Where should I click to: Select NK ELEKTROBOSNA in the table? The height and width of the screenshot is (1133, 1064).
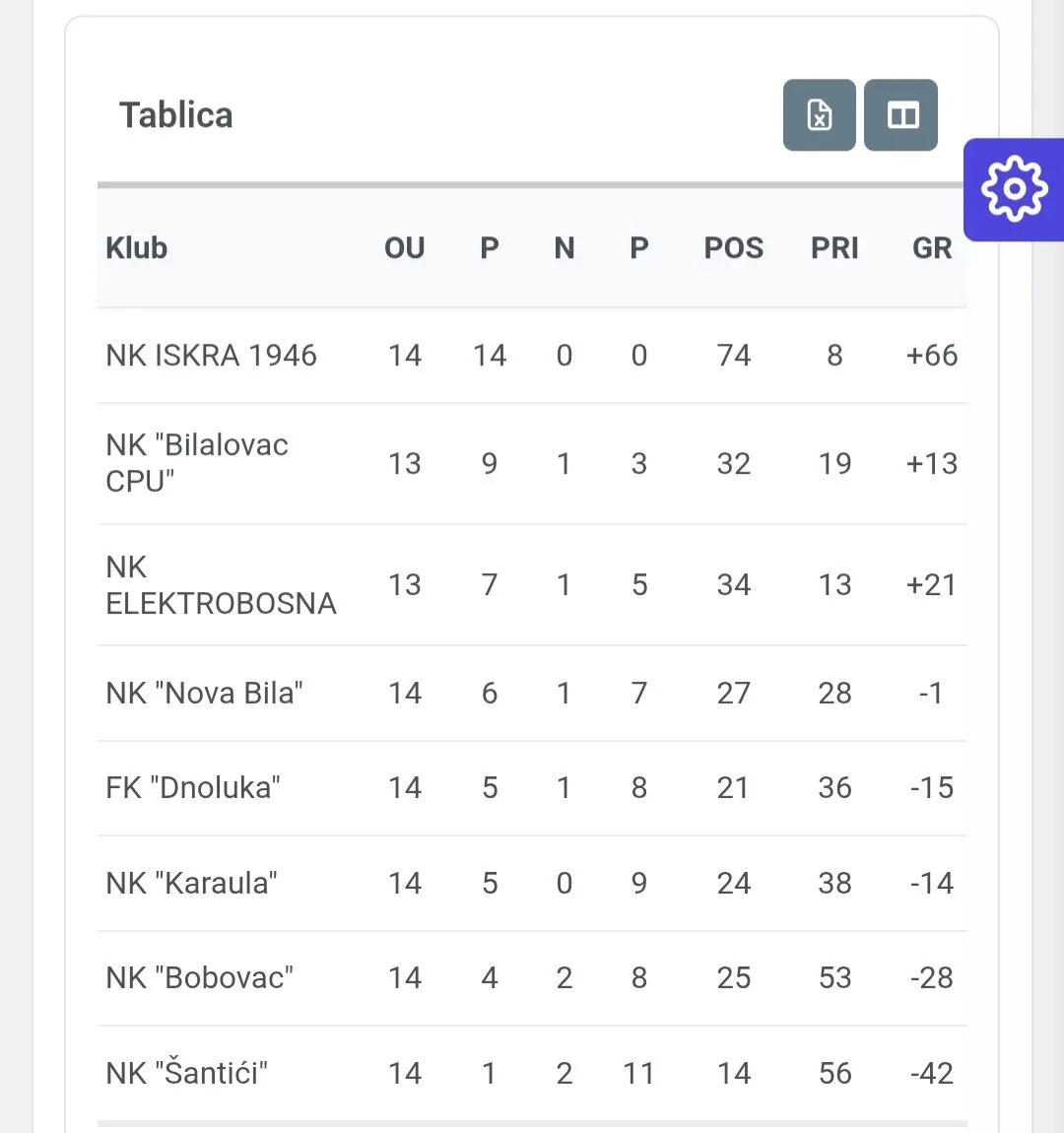(x=221, y=584)
